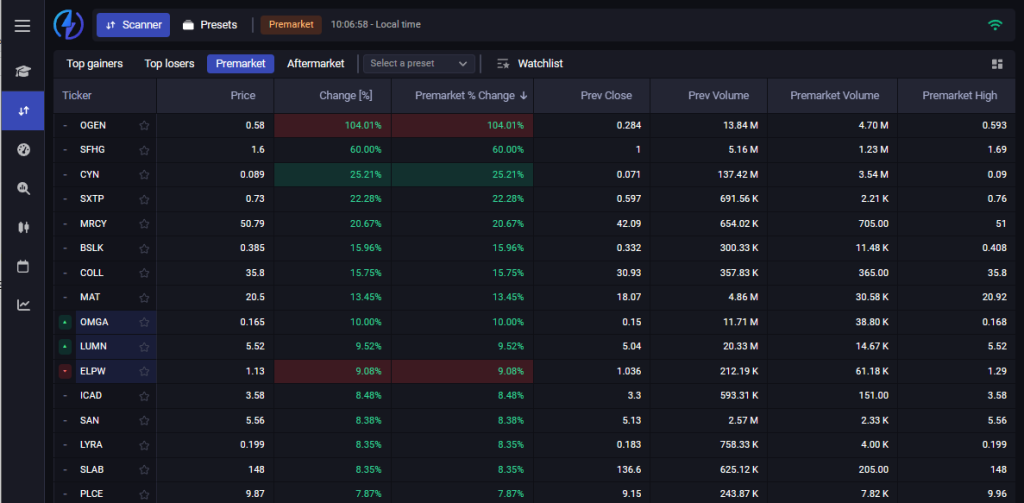Star MAT to add to watchlist

point(144,297)
